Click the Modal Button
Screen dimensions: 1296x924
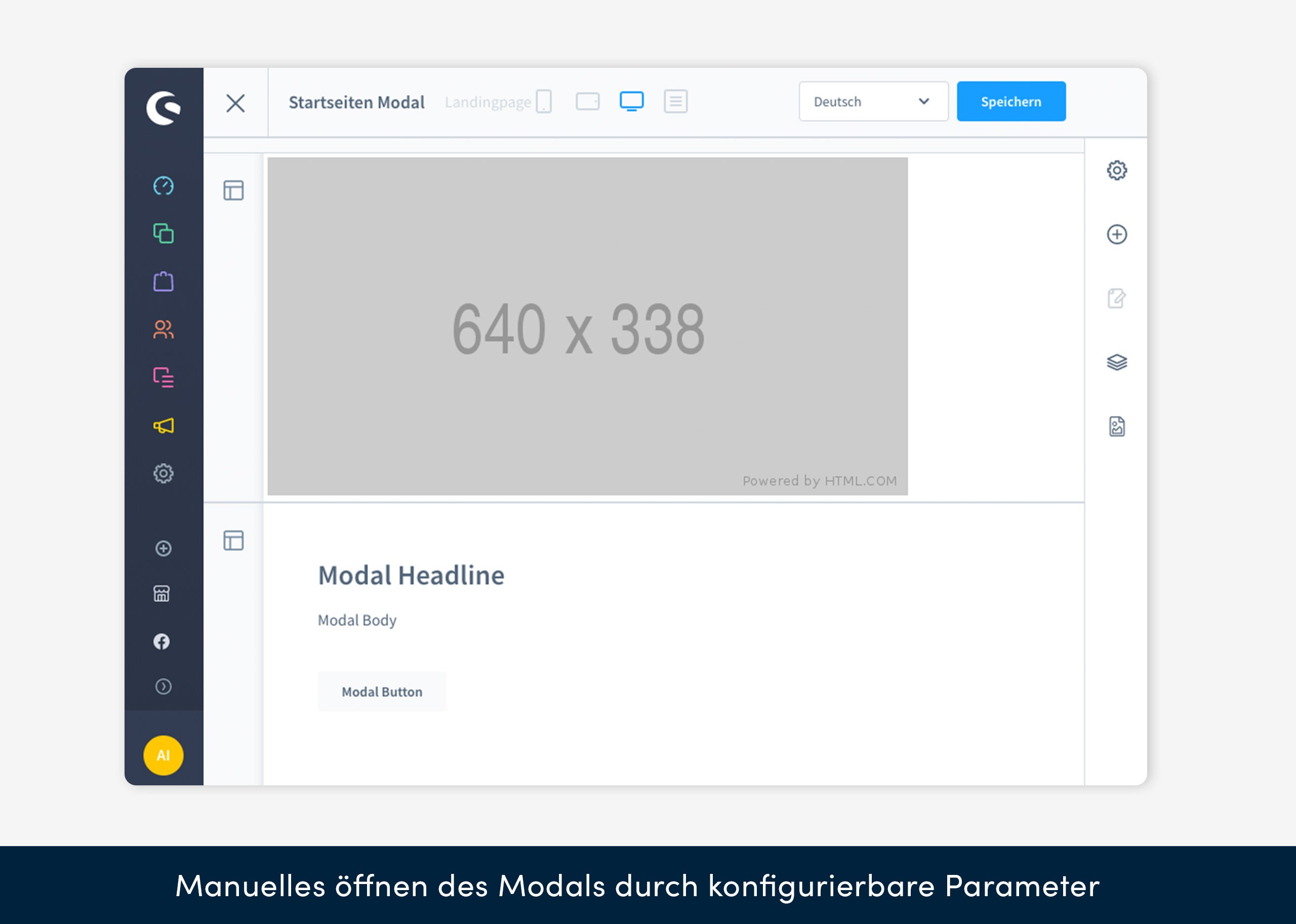tap(382, 691)
